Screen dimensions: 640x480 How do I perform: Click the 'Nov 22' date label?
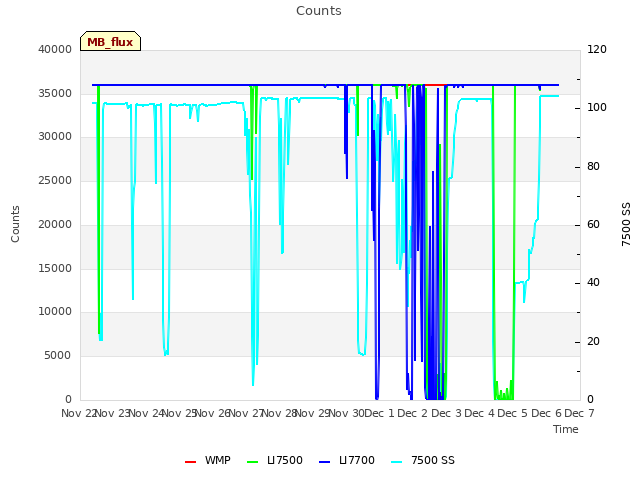coord(78,413)
